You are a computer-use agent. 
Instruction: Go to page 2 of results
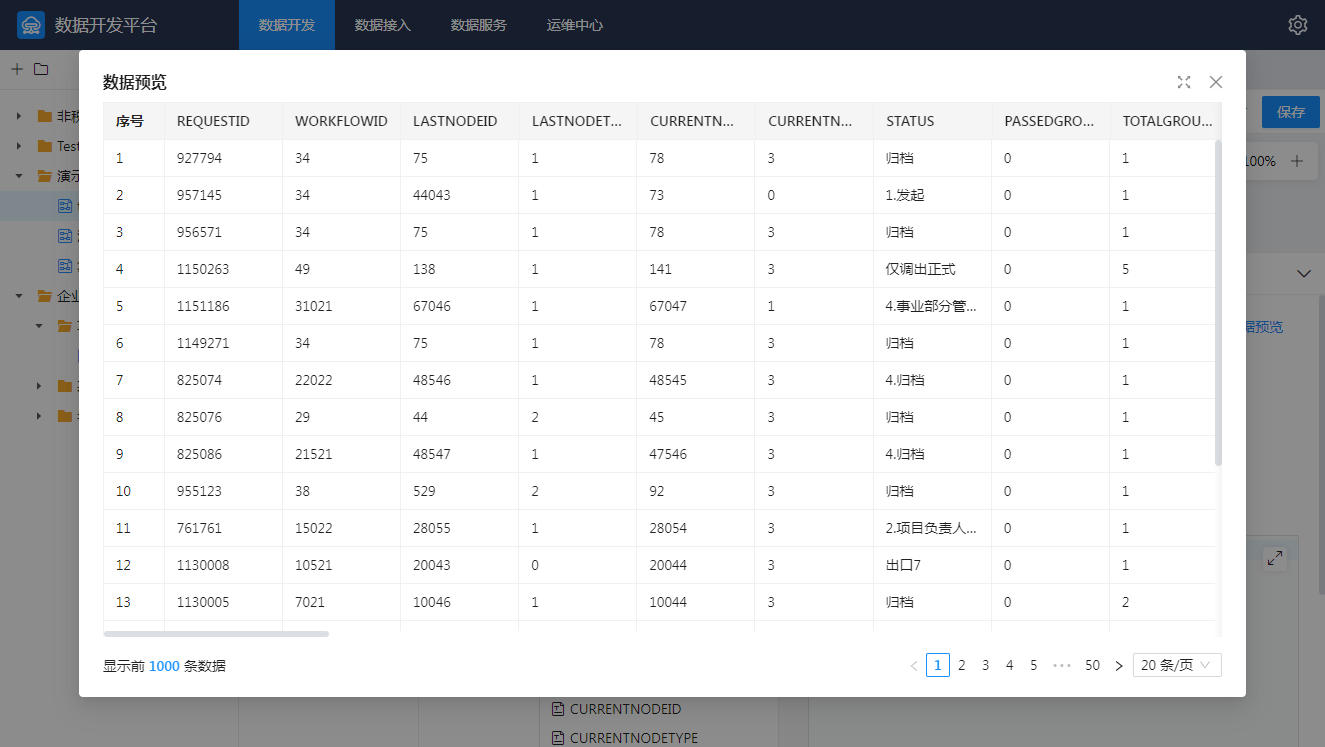tap(961, 665)
